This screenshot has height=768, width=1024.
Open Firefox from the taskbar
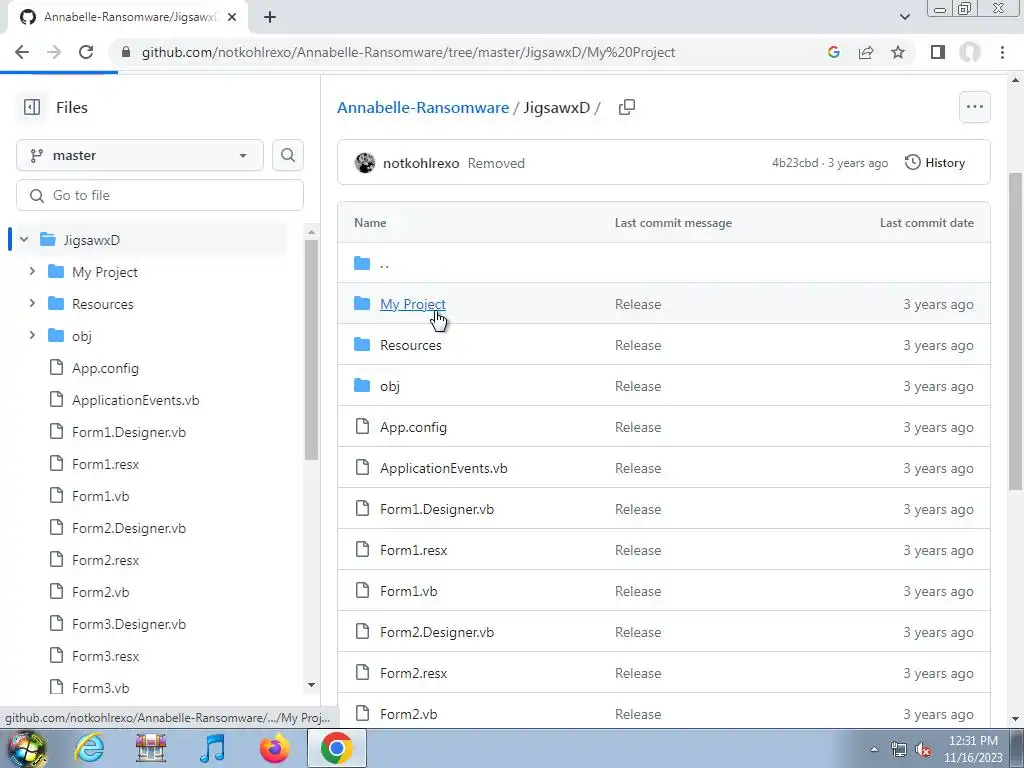click(x=274, y=748)
